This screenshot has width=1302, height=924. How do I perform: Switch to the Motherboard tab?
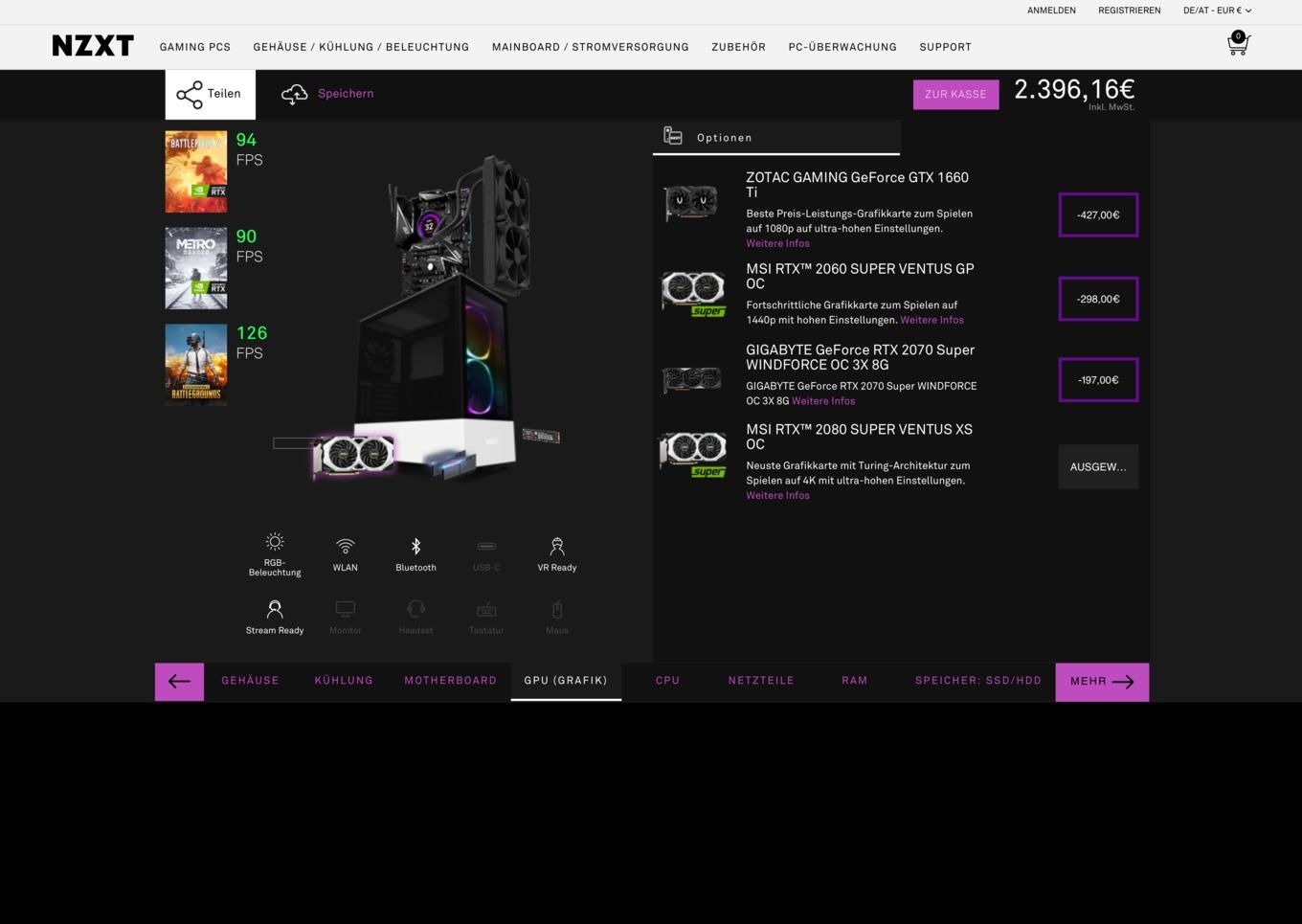coord(451,681)
